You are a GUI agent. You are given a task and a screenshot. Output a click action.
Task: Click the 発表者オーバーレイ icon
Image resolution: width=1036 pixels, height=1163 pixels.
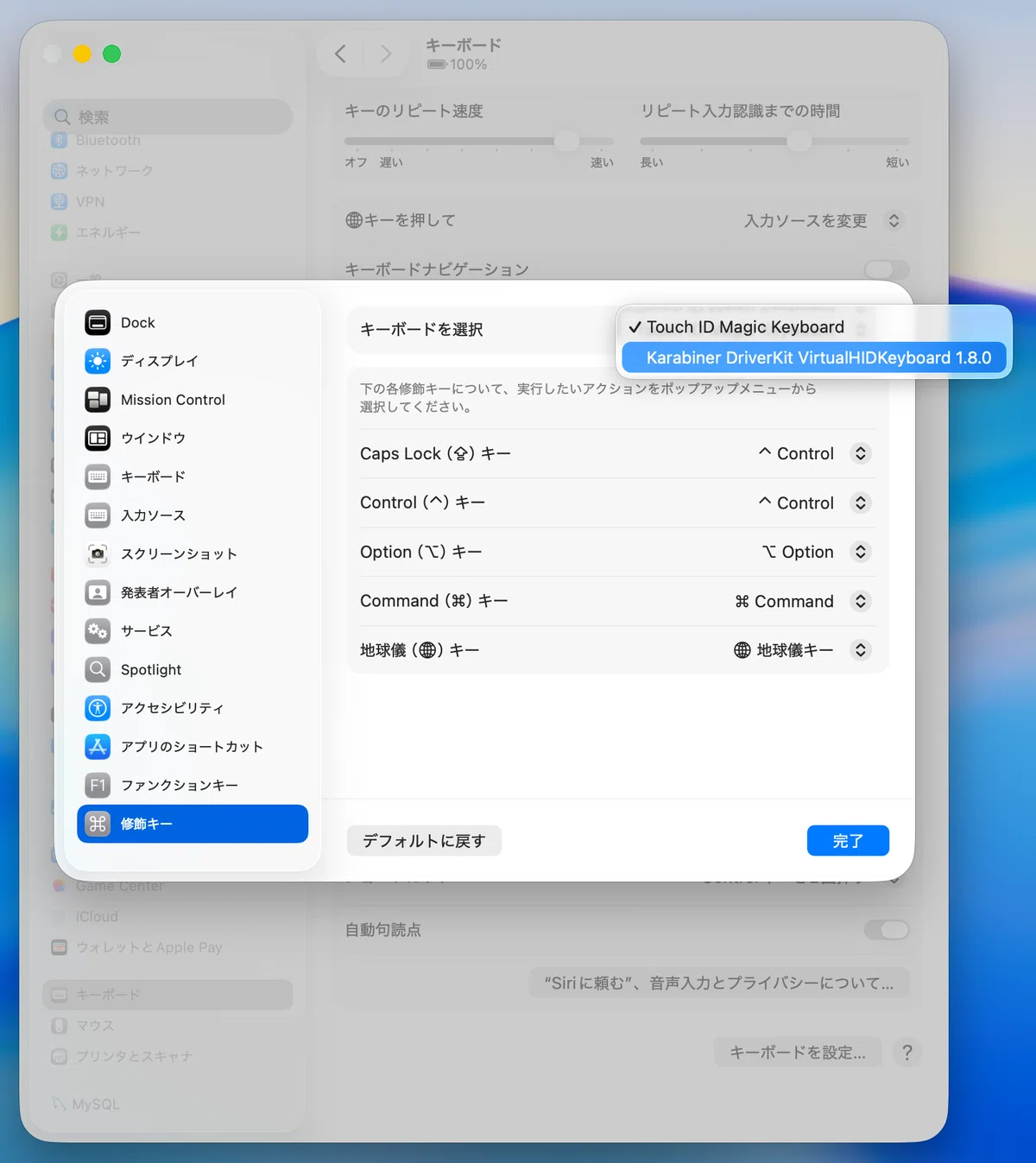(98, 592)
